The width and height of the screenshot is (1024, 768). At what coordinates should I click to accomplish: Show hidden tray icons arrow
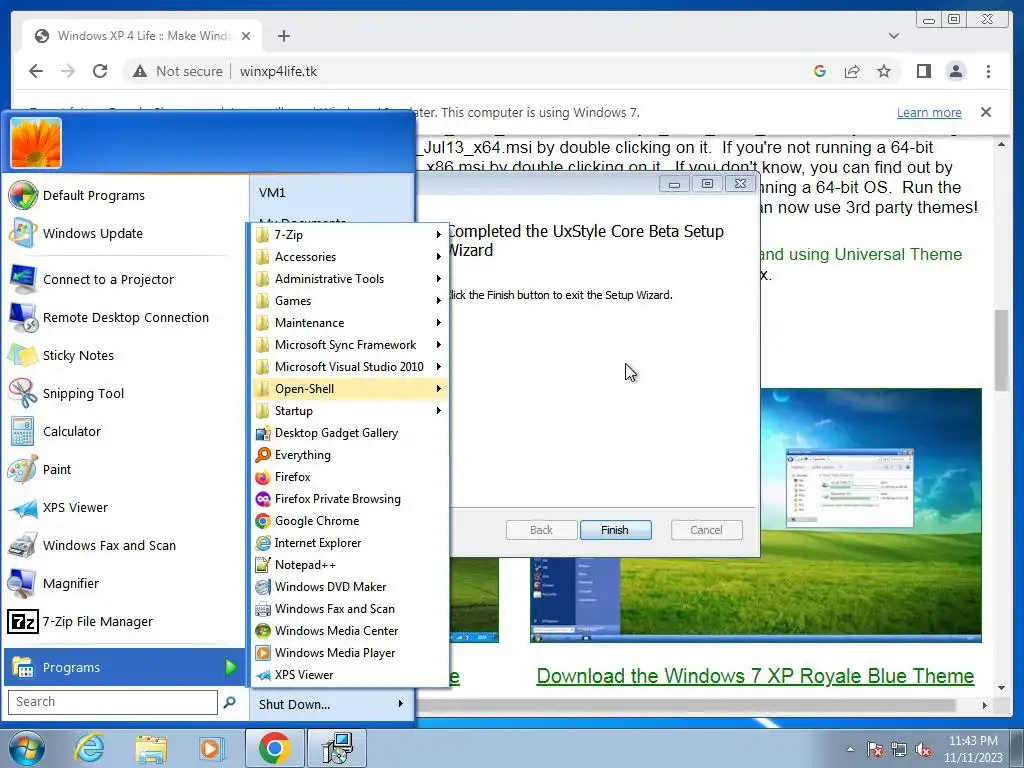[x=850, y=749]
